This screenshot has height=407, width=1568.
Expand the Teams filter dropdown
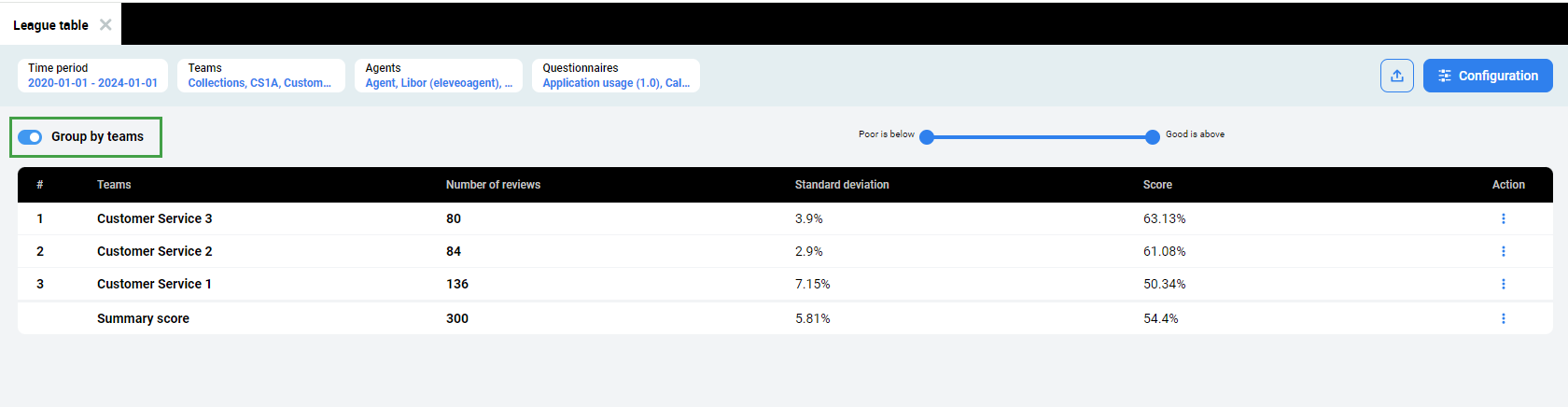point(260,76)
